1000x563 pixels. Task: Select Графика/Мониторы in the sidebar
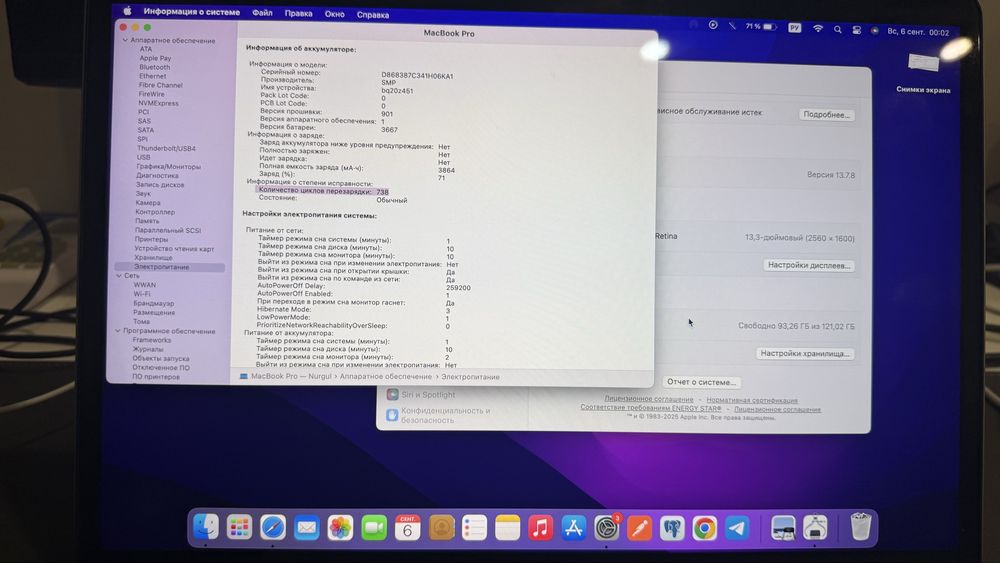[168, 166]
